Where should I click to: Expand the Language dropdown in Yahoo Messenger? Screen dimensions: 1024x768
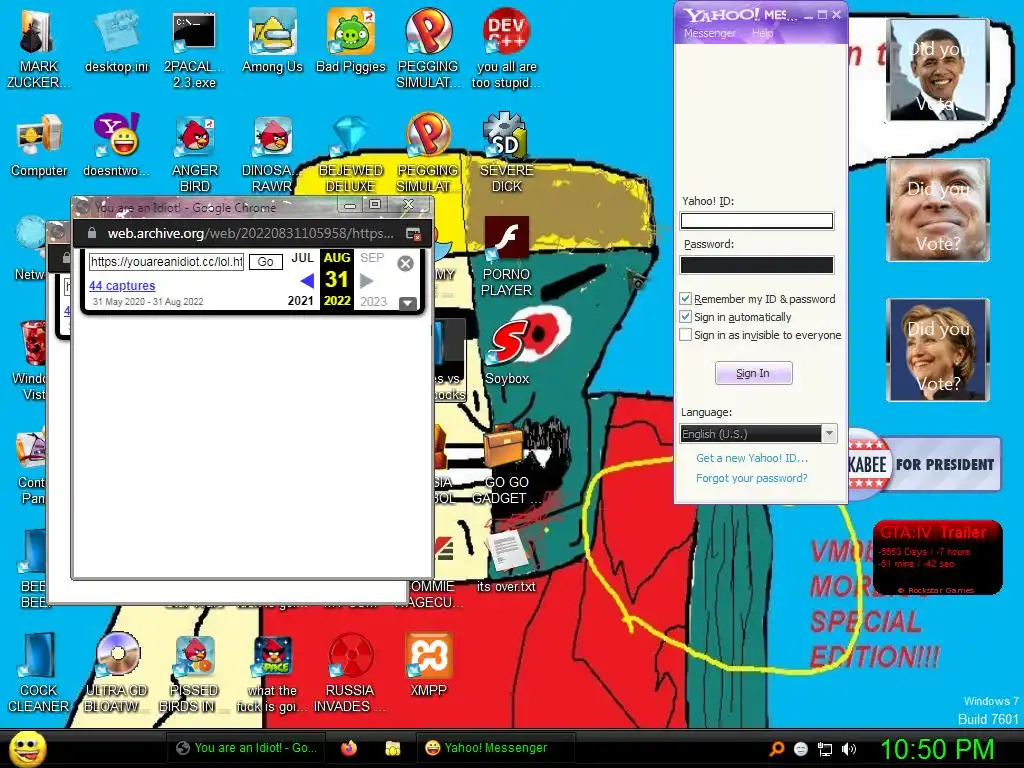point(829,434)
